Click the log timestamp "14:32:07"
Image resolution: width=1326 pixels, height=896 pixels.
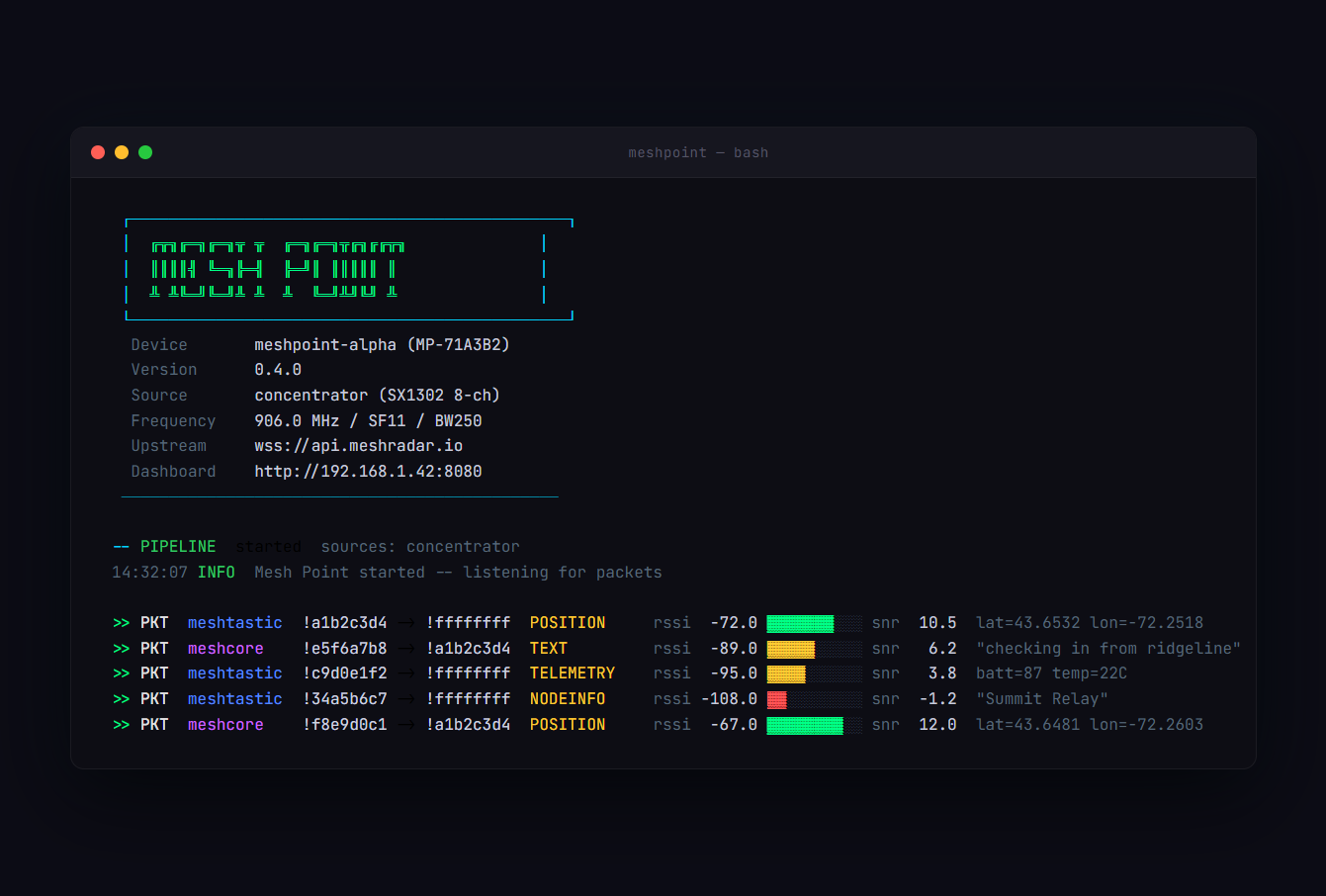coord(149,573)
